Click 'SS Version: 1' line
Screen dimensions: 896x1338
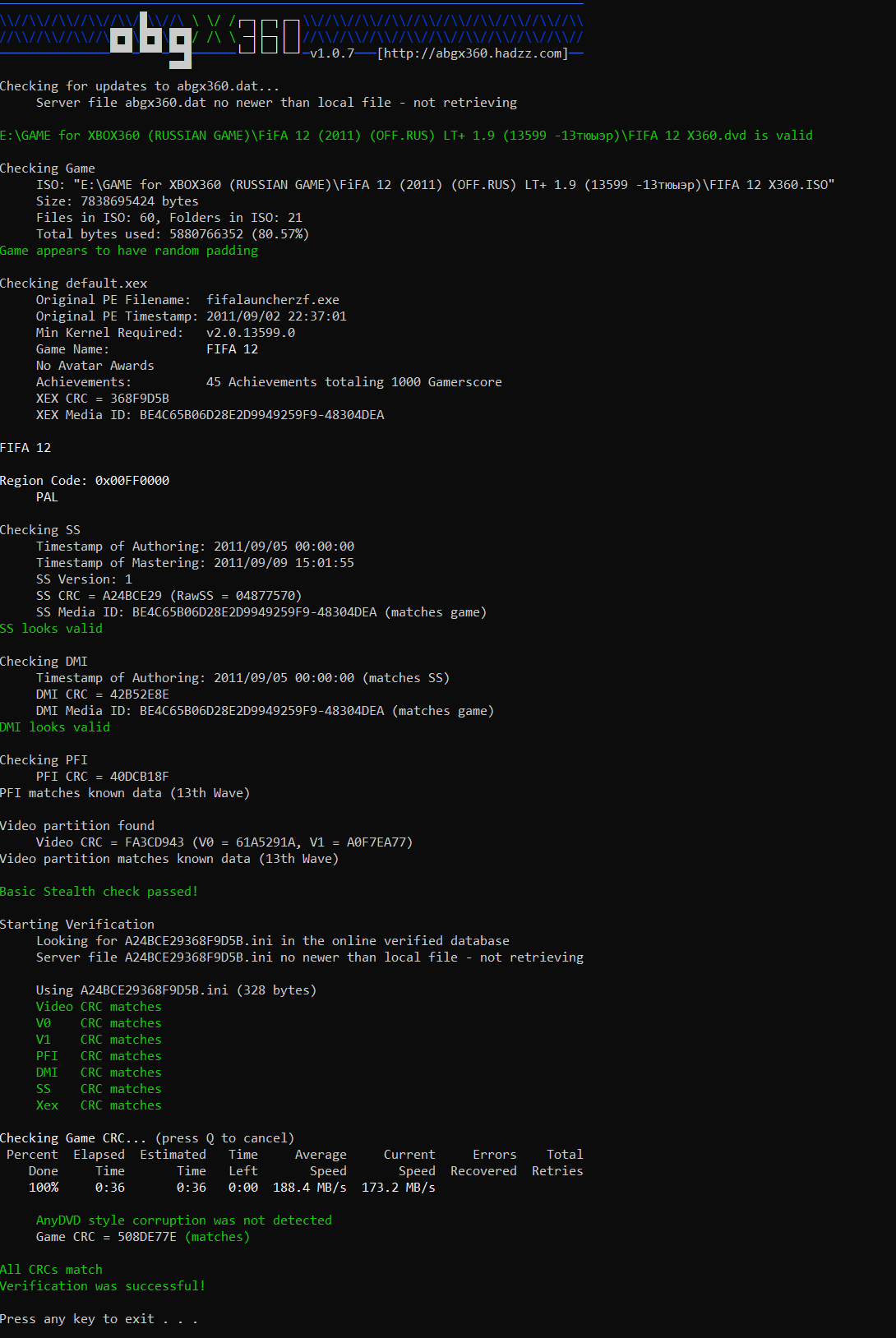point(84,579)
